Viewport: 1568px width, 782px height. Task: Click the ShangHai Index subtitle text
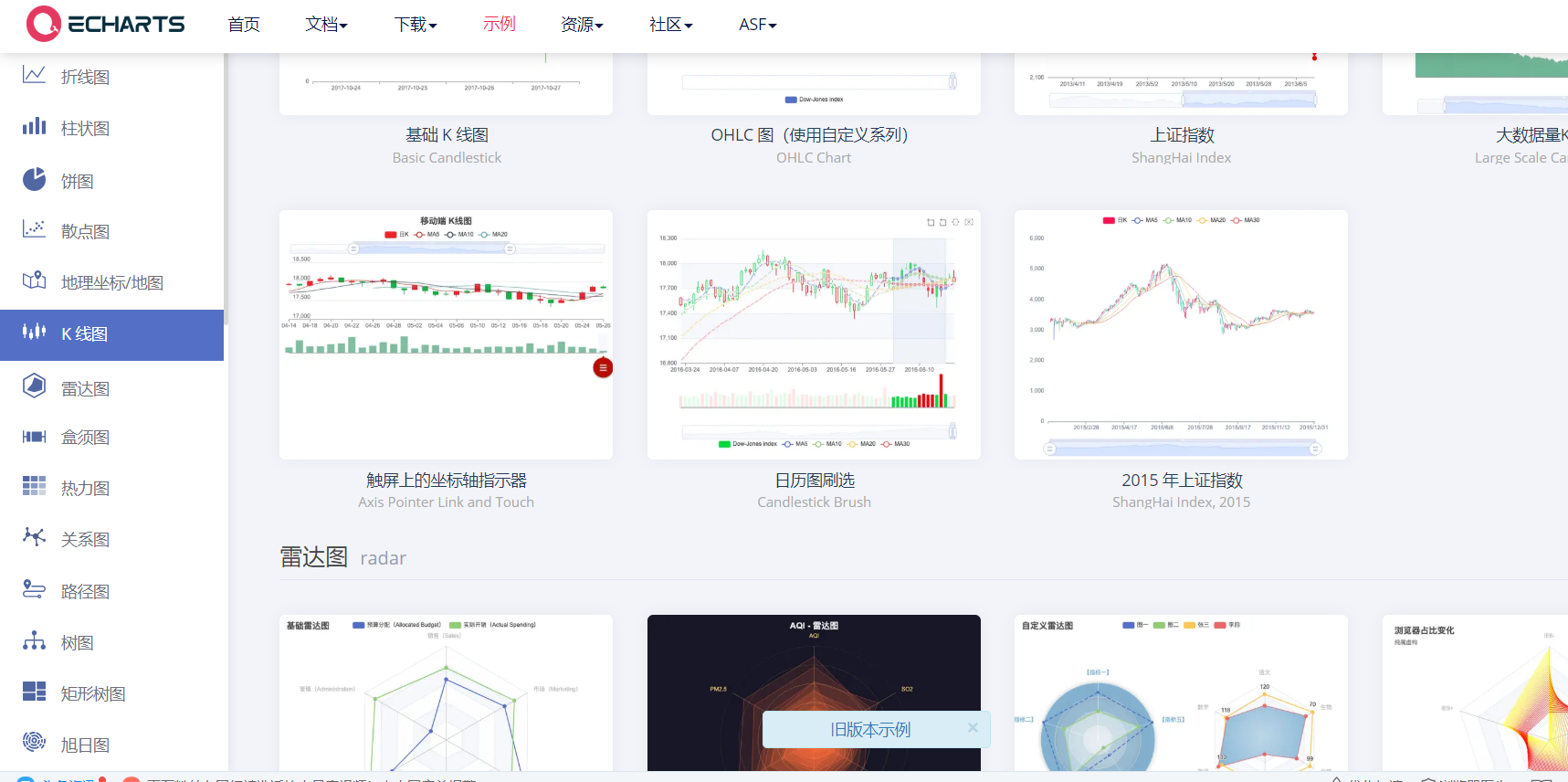pos(1181,158)
